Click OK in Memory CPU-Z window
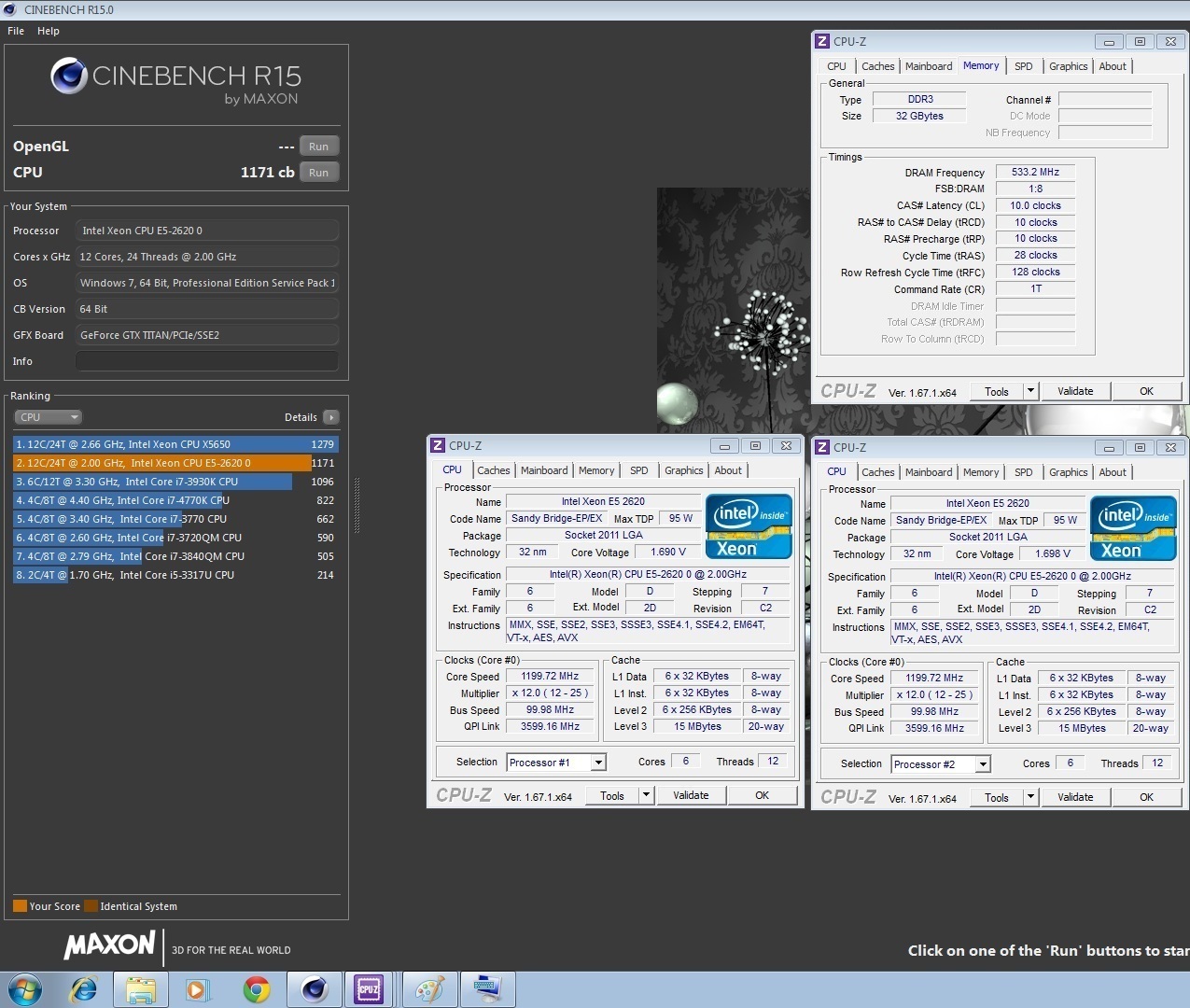The height and width of the screenshot is (1008, 1190). coord(1146,391)
